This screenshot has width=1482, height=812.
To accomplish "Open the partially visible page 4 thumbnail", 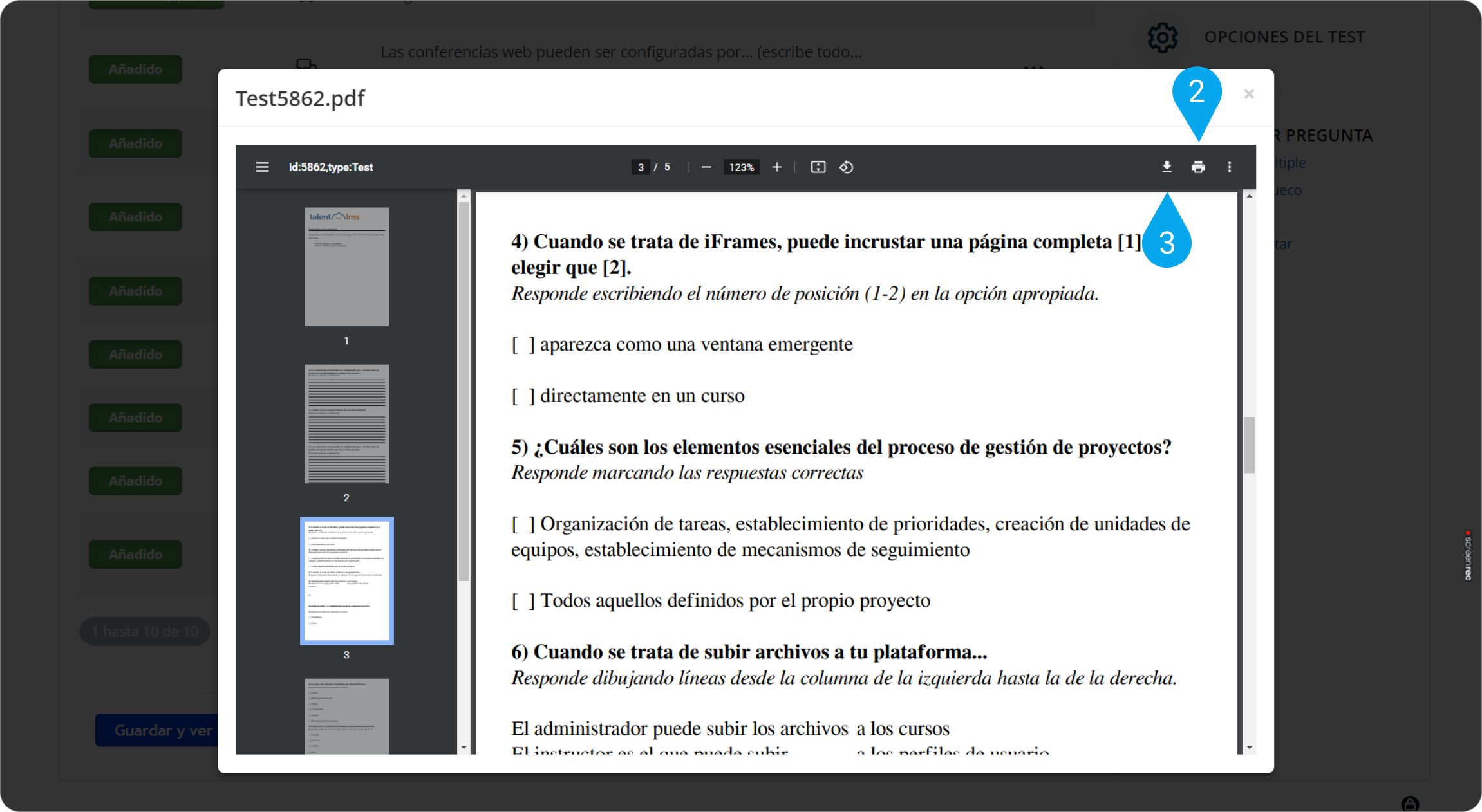I will (346, 716).
